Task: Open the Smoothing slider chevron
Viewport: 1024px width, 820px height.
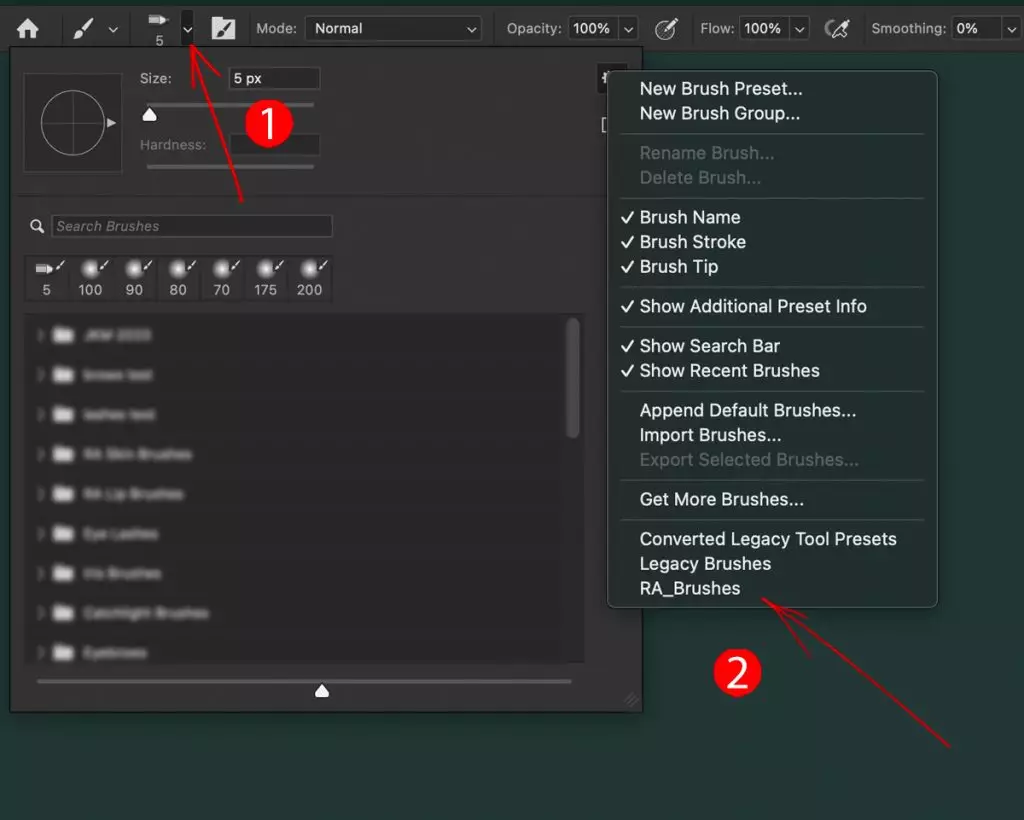Action: pyautogui.click(x=1012, y=29)
